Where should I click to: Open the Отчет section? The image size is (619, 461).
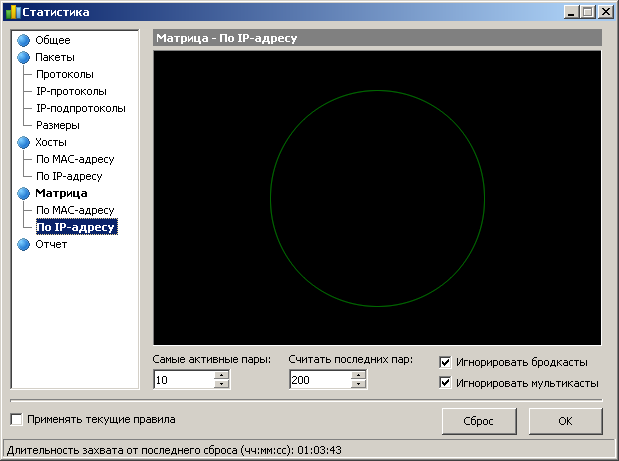click(x=51, y=244)
